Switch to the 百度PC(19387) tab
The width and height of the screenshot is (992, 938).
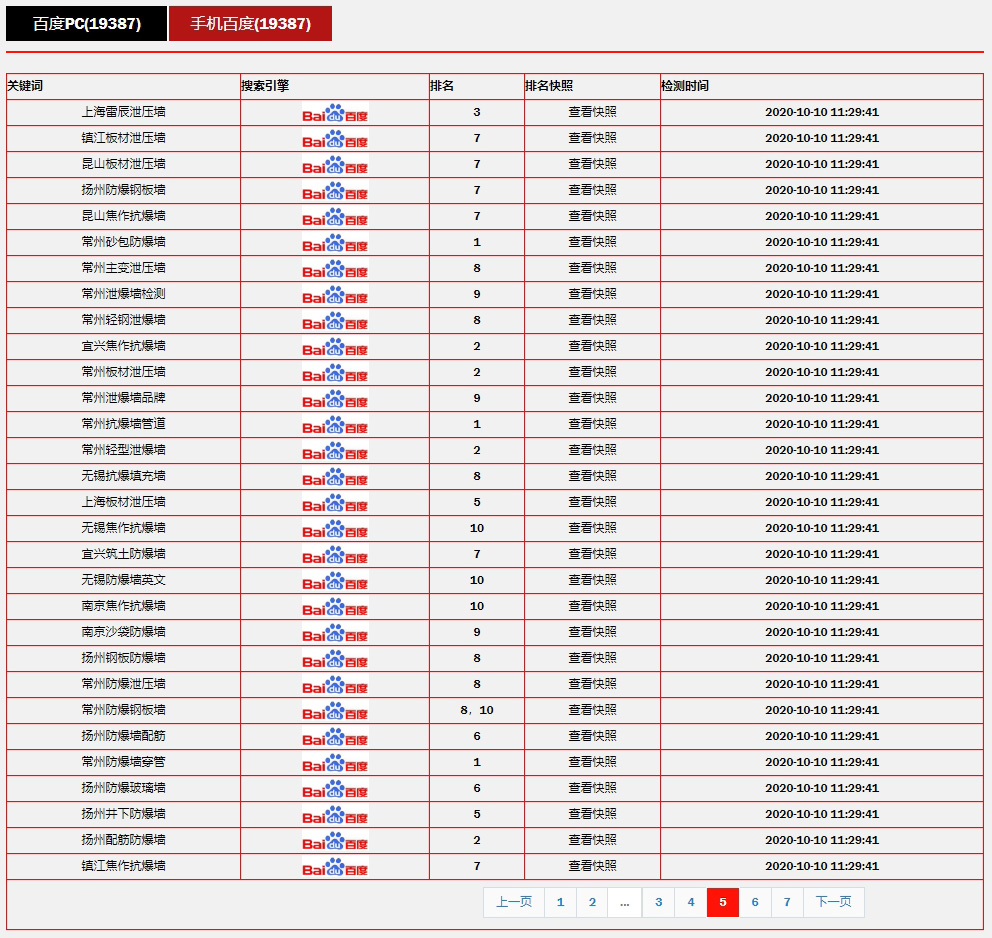click(86, 24)
